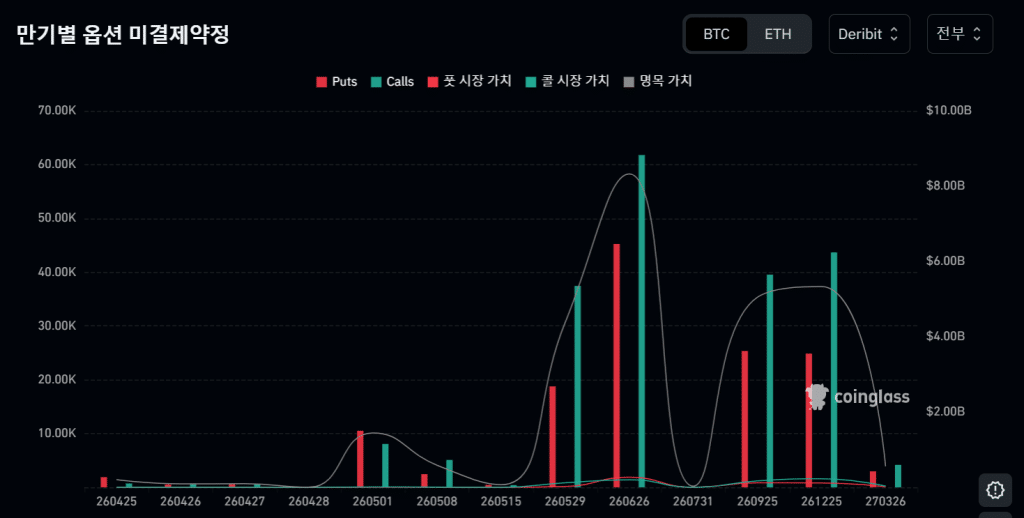Open the Deribit exchange dropdown
The image size is (1024, 518).
click(869, 34)
